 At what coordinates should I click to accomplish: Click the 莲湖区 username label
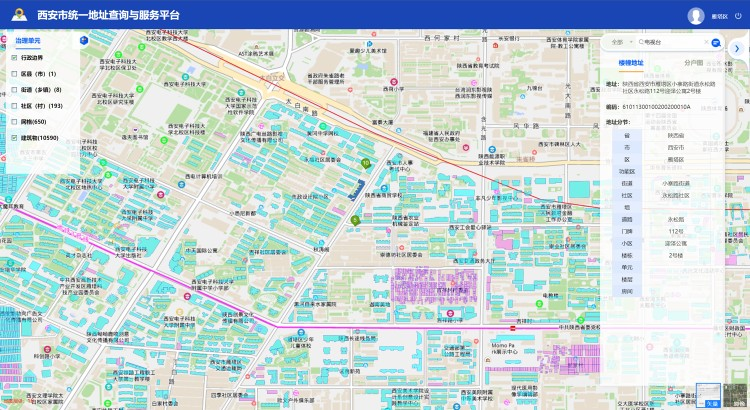click(x=719, y=17)
